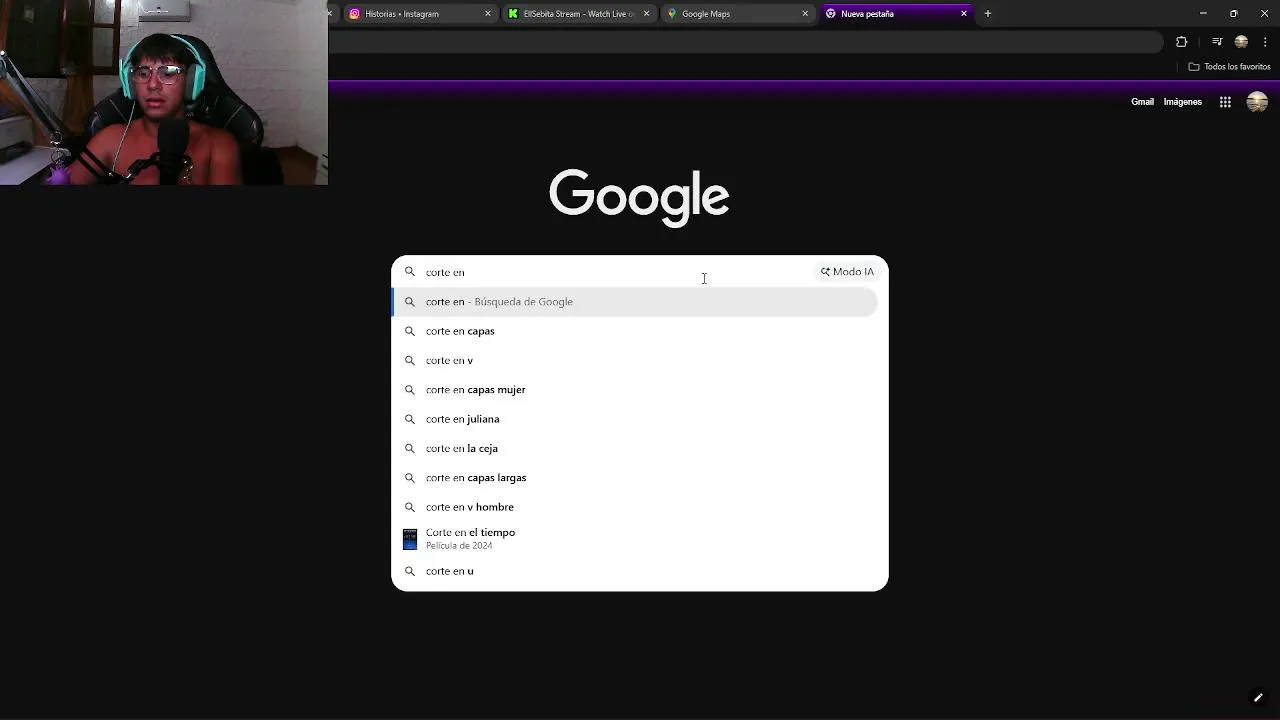The height and width of the screenshot is (720, 1280).
Task: Select the Nueva pestaña tab
Action: (x=896, y=14)
